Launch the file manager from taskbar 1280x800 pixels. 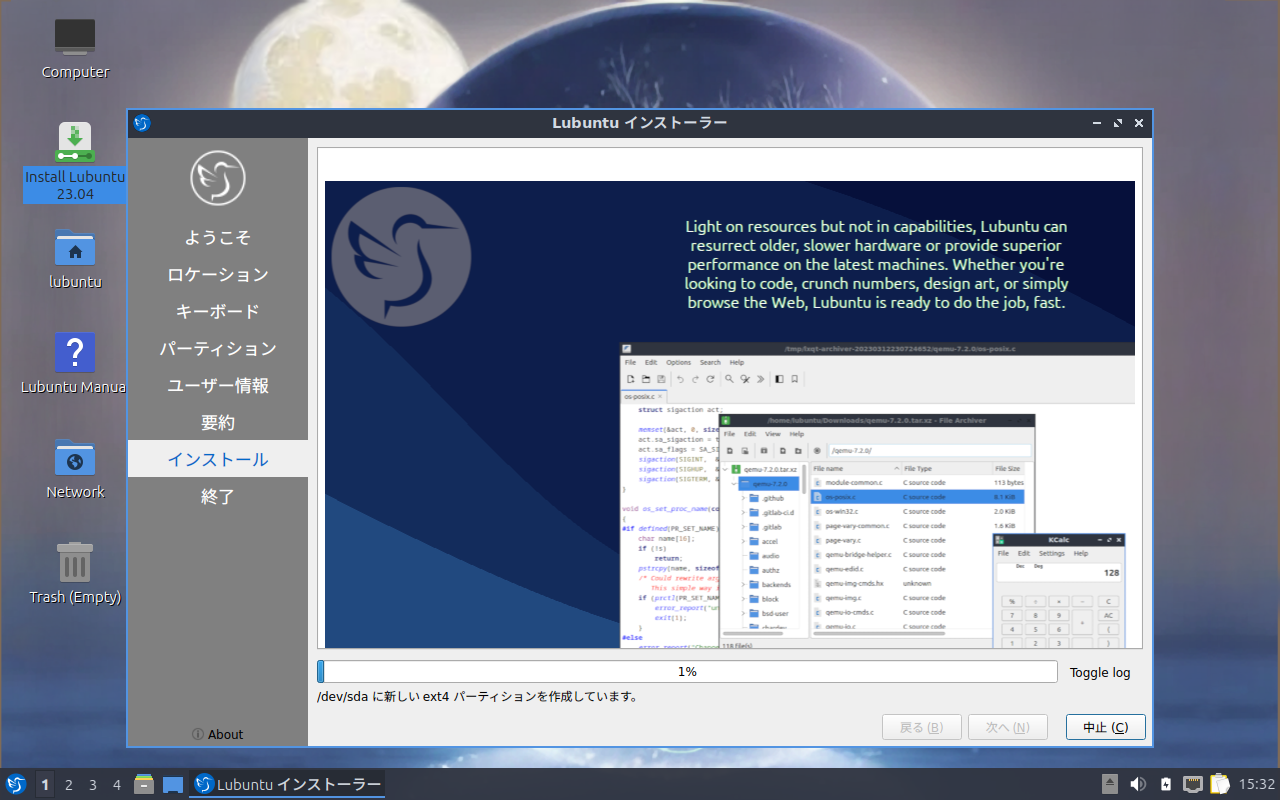[x=144, y=784]
